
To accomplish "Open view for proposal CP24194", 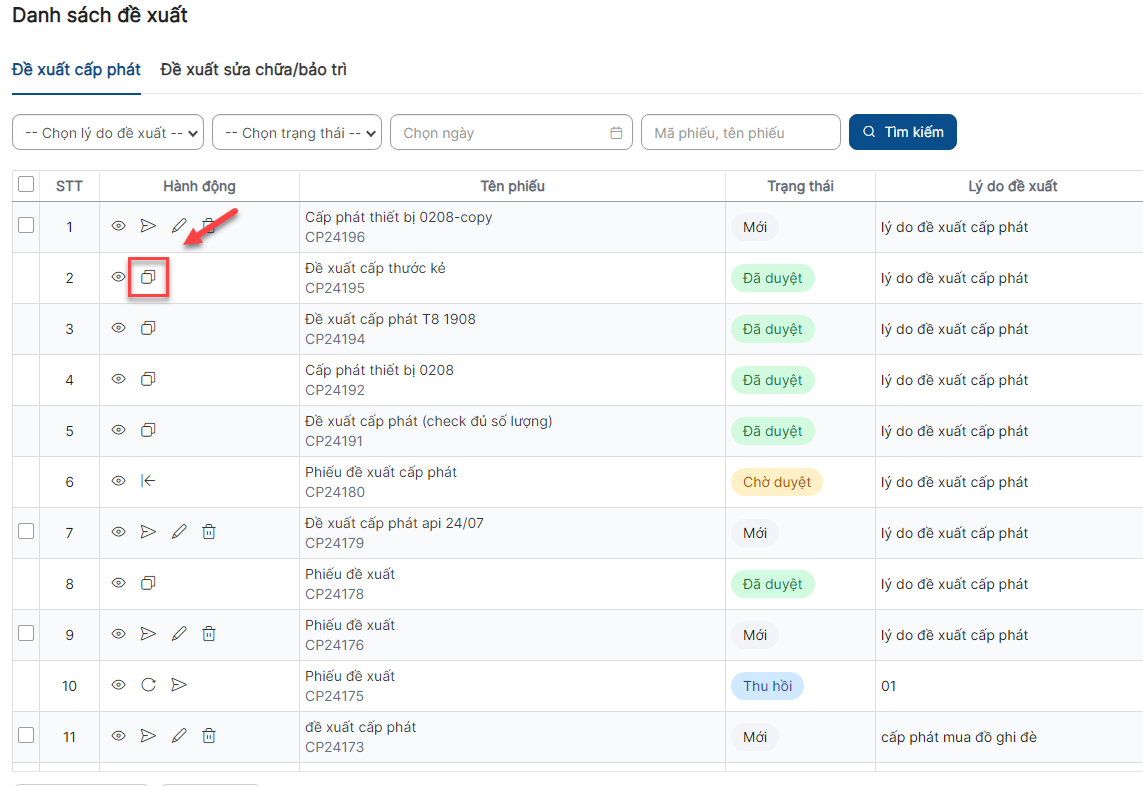I will click(x=118, y=328).
